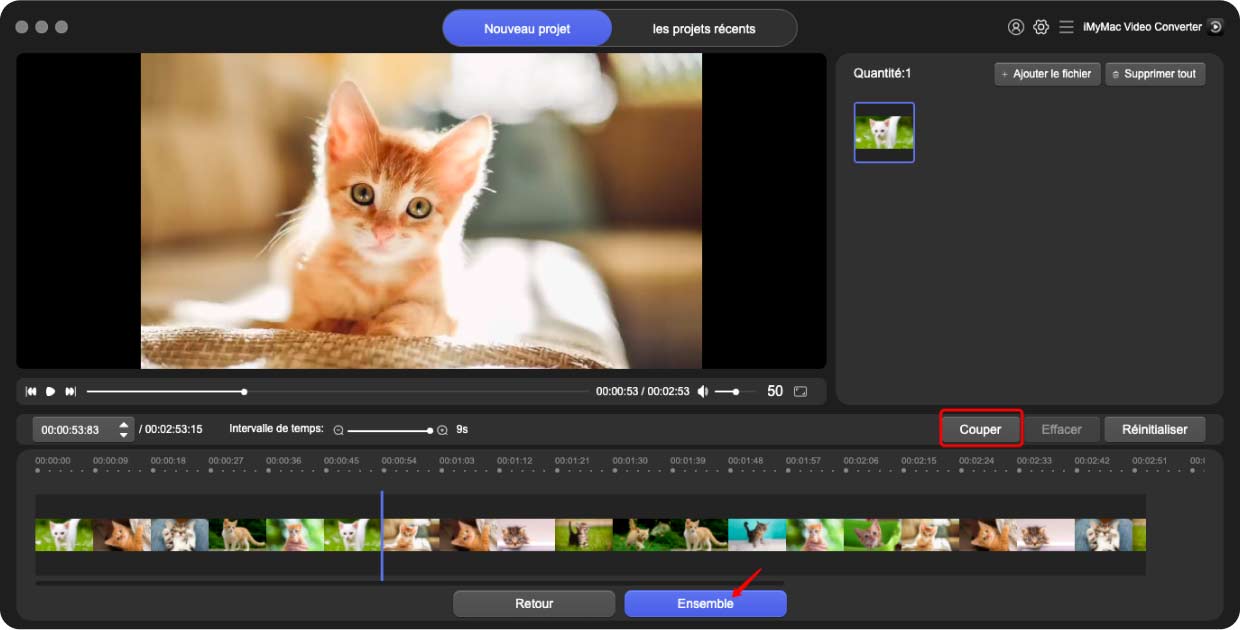Viewport: 1240px width, 630px height.
Task: Click Supprimer tout button
Action: [x=1155, y=74]
